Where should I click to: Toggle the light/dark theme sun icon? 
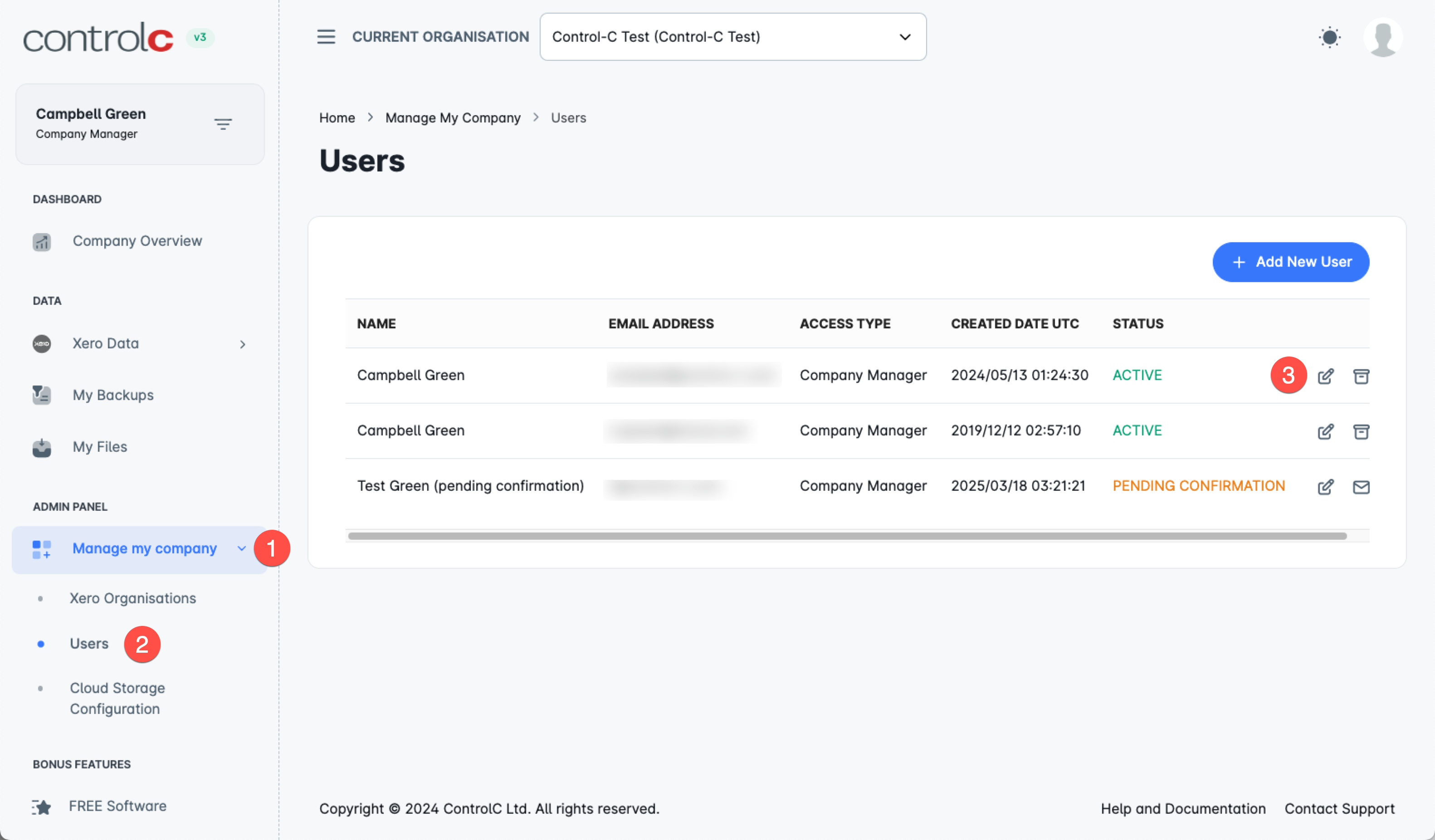[x=1329, y=38]
